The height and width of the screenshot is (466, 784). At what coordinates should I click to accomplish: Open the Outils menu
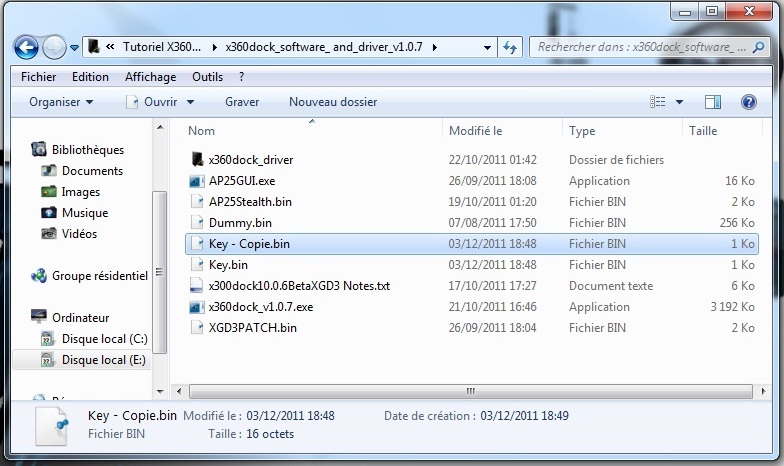(x=208, y=76)
